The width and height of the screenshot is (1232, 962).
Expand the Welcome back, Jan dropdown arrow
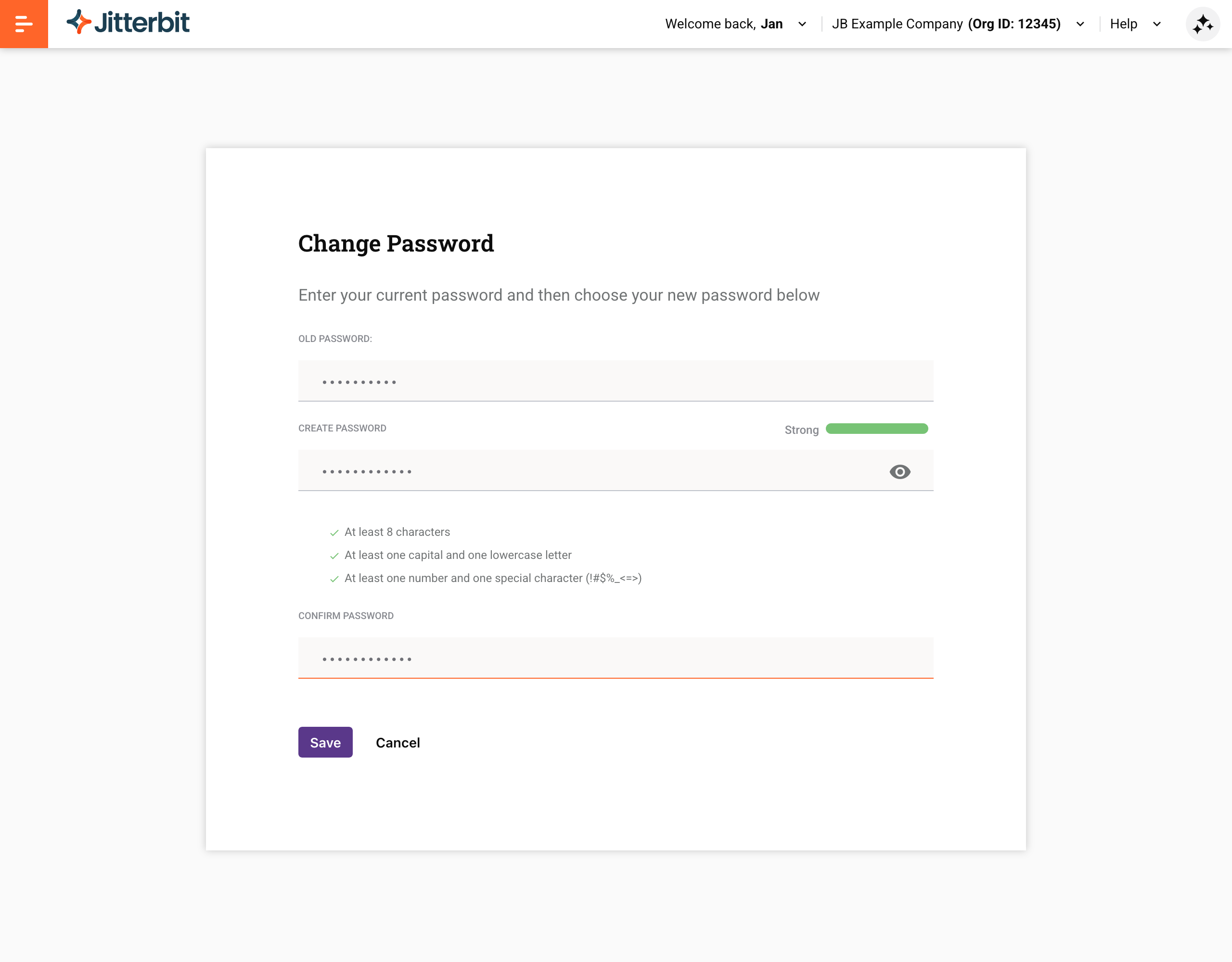802,24
